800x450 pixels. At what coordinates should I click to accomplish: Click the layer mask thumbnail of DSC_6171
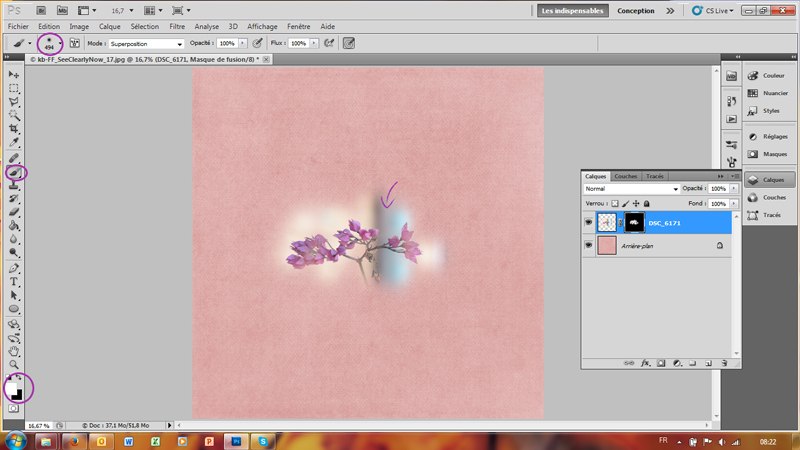635,222
